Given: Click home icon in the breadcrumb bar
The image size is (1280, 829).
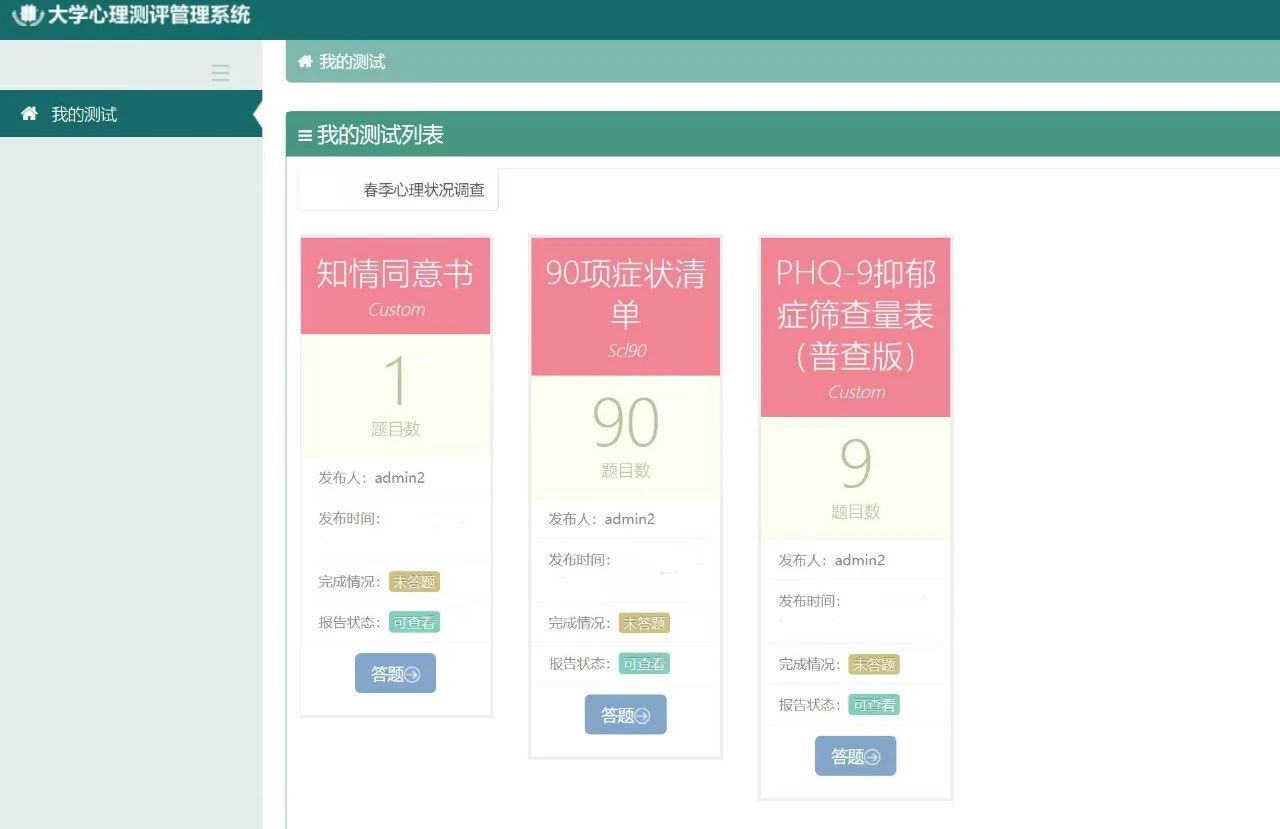Looking at the screenshot, I should pos(305,62).
